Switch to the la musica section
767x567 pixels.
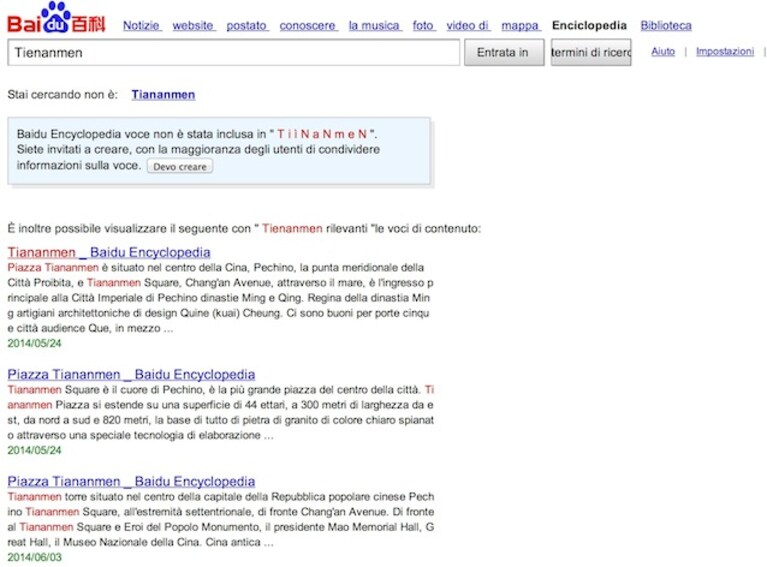[375, 25]
